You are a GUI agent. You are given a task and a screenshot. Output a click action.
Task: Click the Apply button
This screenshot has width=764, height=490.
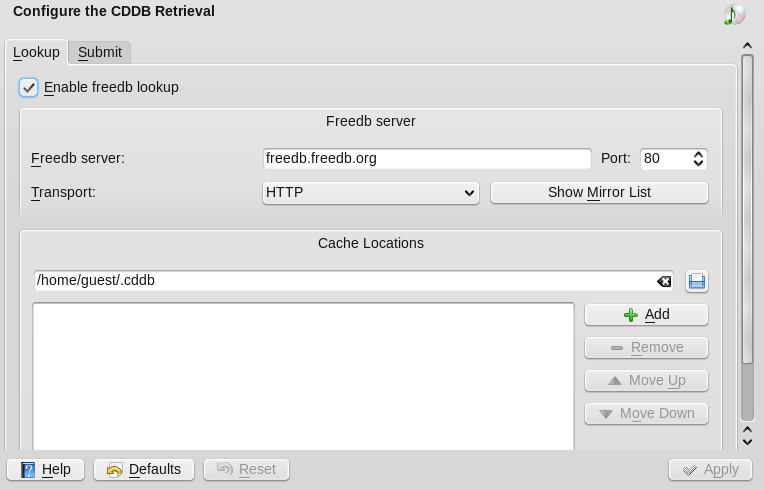(x=710, y=469)
